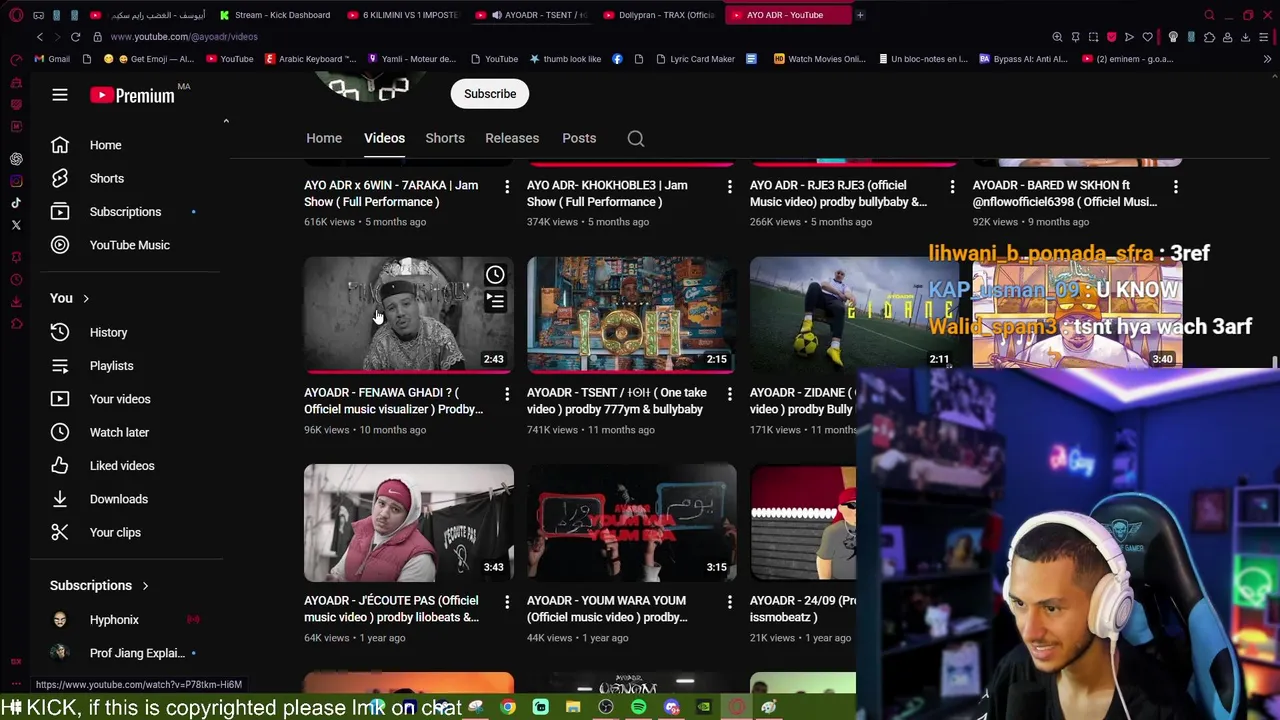Image resolution: width=1280 pixels, height=720 pixels.
Task: Play TSENT One take video thumbnail
Action: (632, 315)
